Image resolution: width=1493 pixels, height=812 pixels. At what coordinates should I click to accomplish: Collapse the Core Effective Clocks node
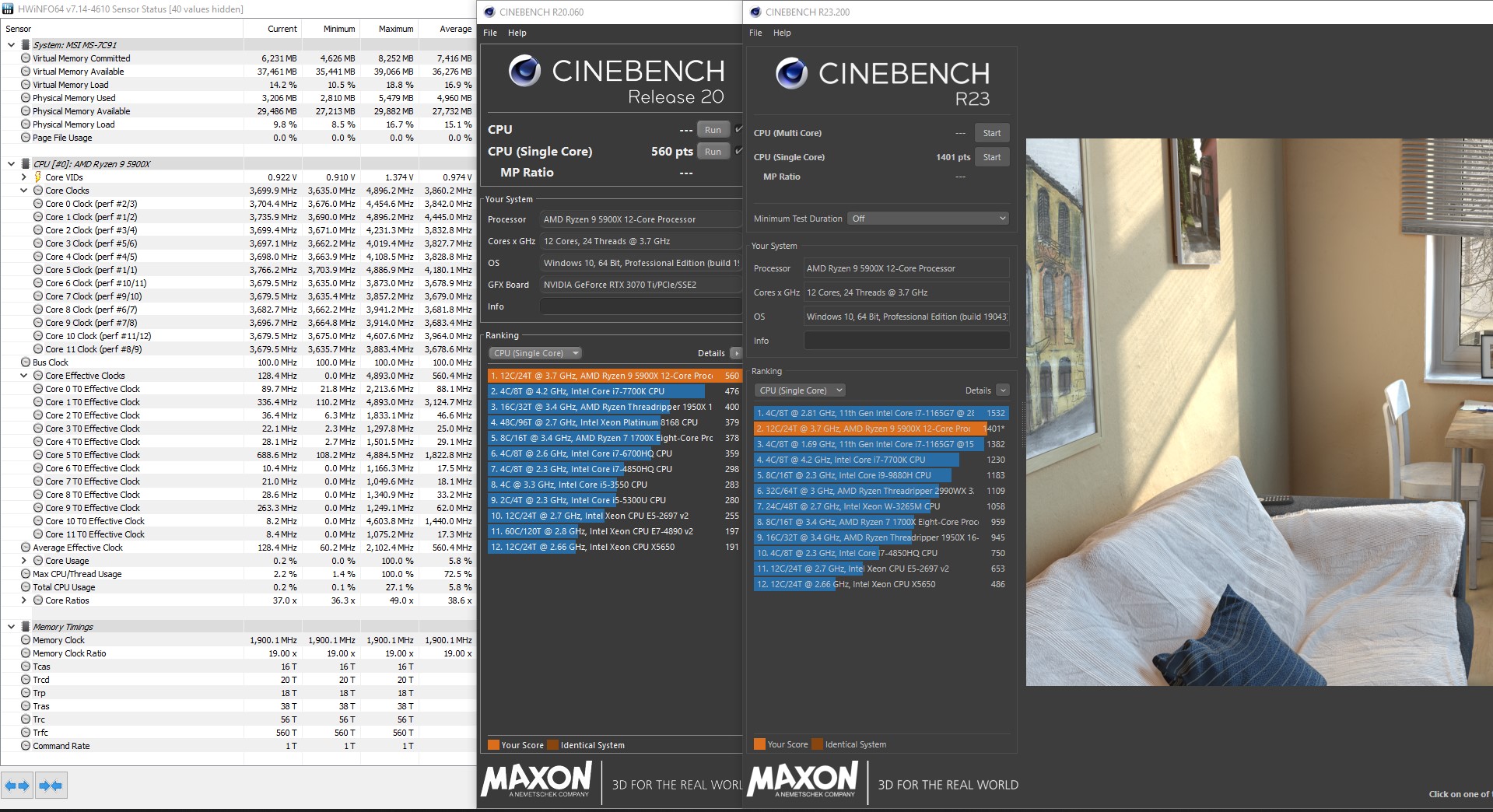24,376
